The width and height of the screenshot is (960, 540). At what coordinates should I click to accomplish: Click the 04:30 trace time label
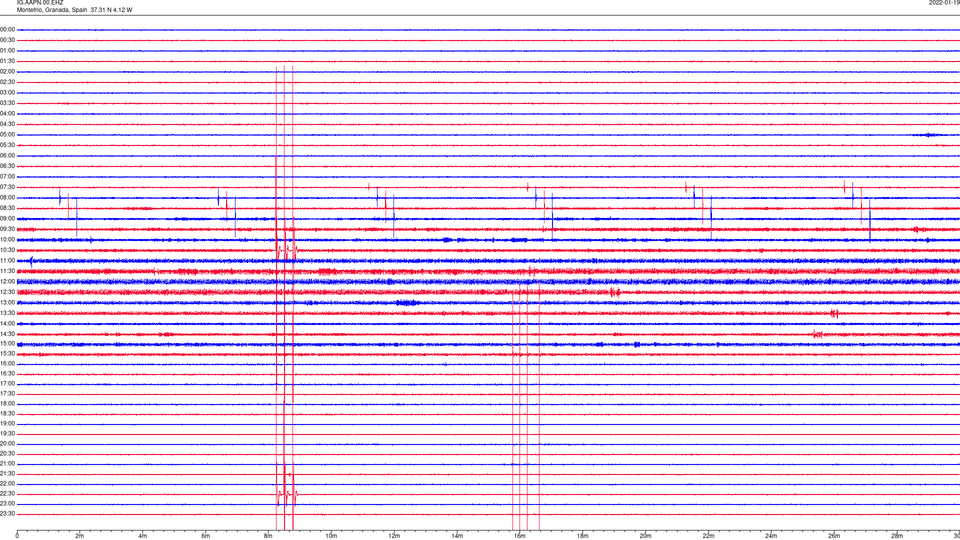pyautogui.click(x=8, y=124)
